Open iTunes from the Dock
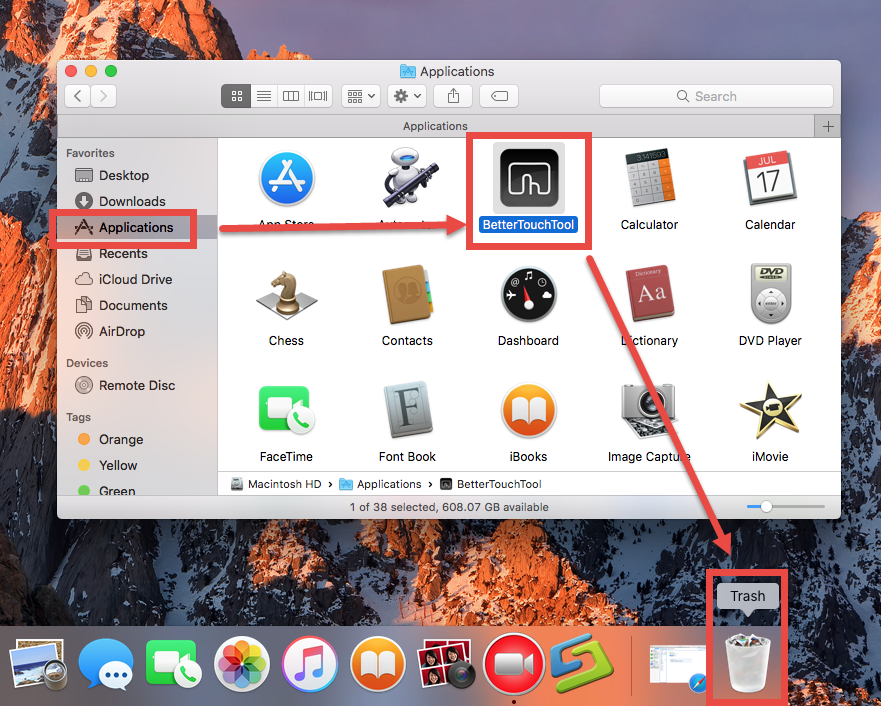This screenshot has height=706, width=881. 310,662
